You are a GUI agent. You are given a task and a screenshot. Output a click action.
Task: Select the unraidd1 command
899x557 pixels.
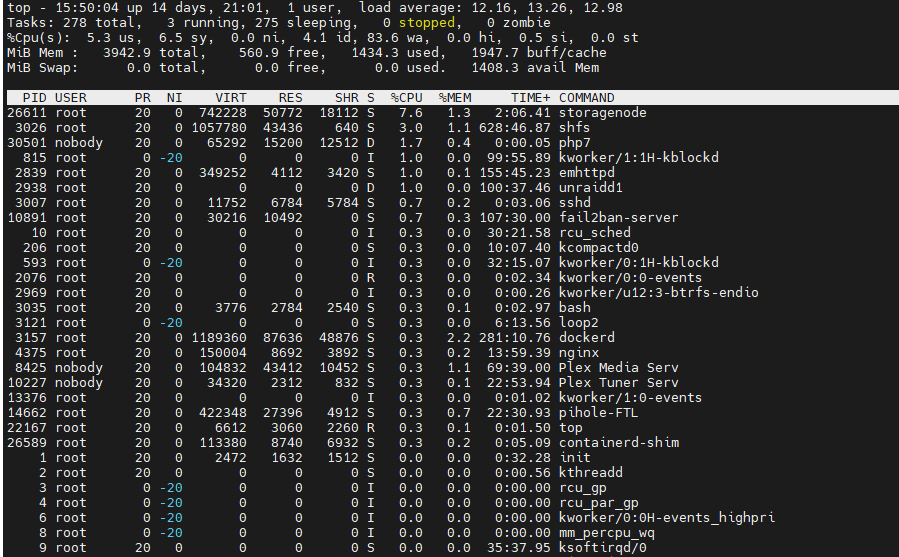(591, 188)
